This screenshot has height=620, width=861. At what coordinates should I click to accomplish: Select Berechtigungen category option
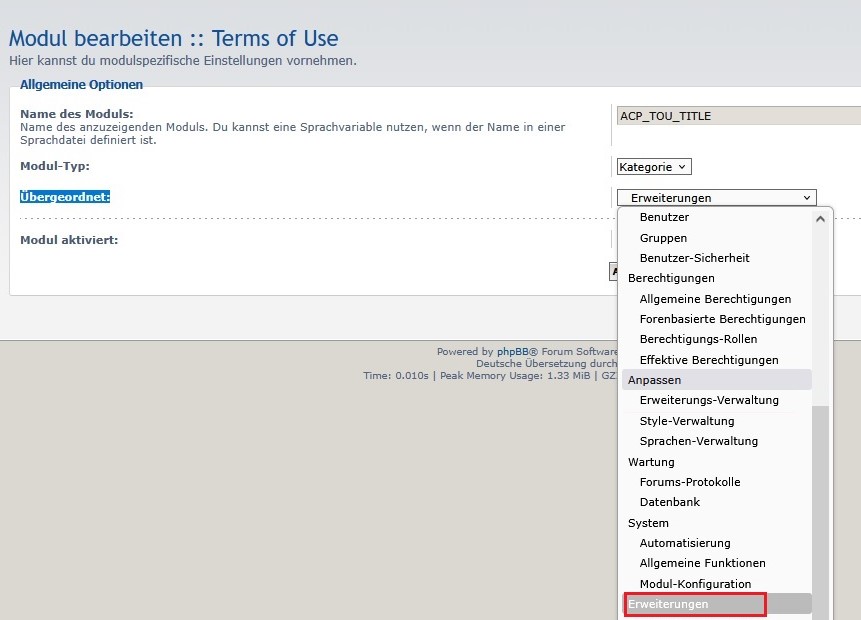(x=671, y=278)
